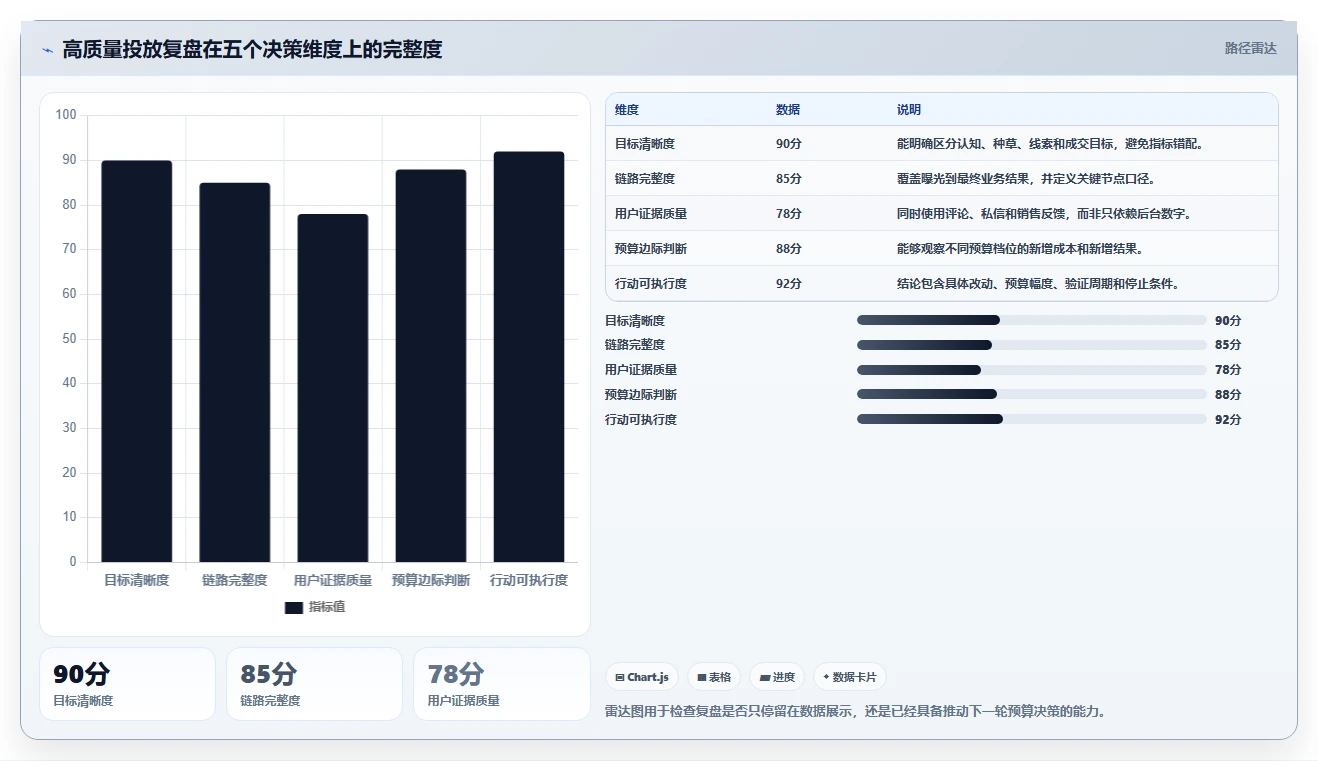The height and width of the screenshot is (761, 1318).
Task: Click the 90分 cell in the table
Action: click(x=789, y=144)
